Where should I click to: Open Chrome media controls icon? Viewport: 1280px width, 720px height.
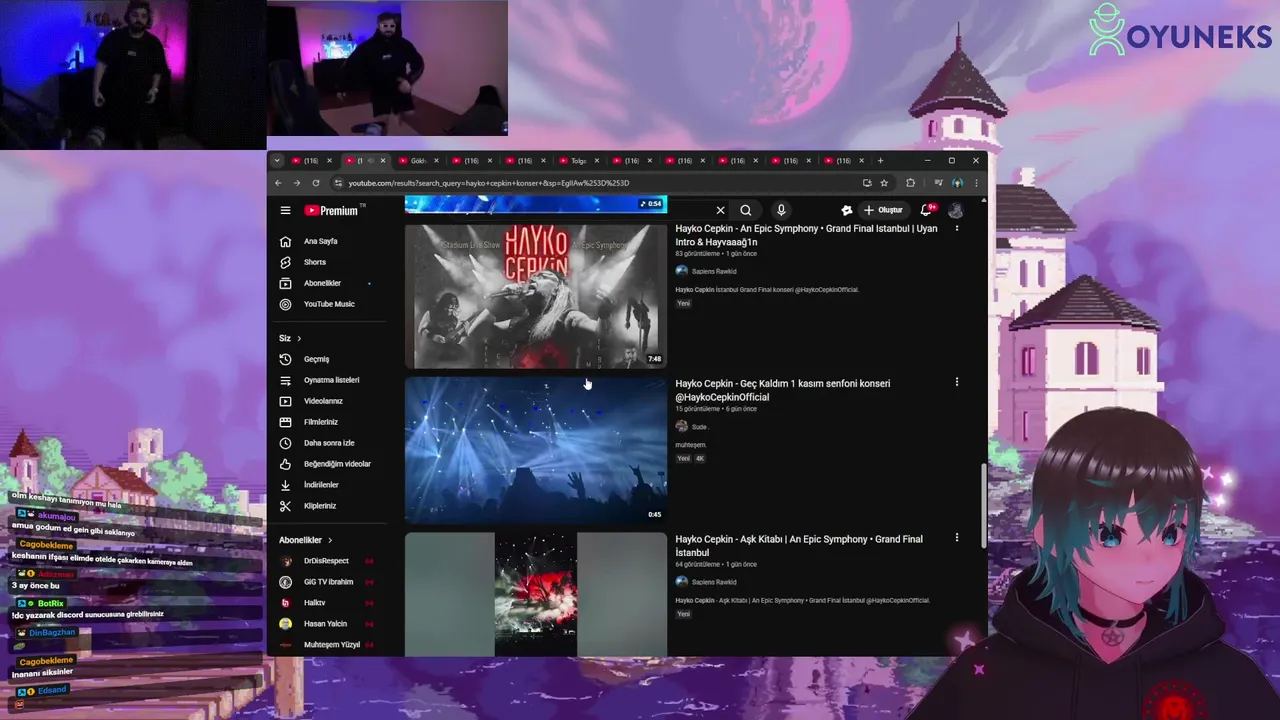[938, 183]
